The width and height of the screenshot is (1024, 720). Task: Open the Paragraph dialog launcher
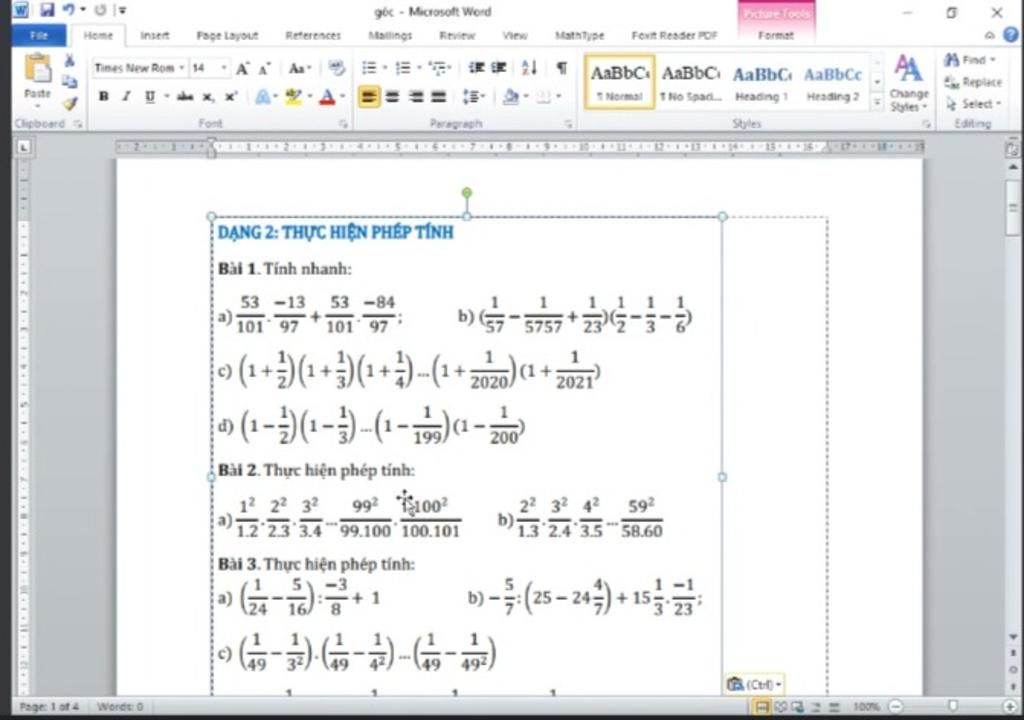tap(568, 123)
